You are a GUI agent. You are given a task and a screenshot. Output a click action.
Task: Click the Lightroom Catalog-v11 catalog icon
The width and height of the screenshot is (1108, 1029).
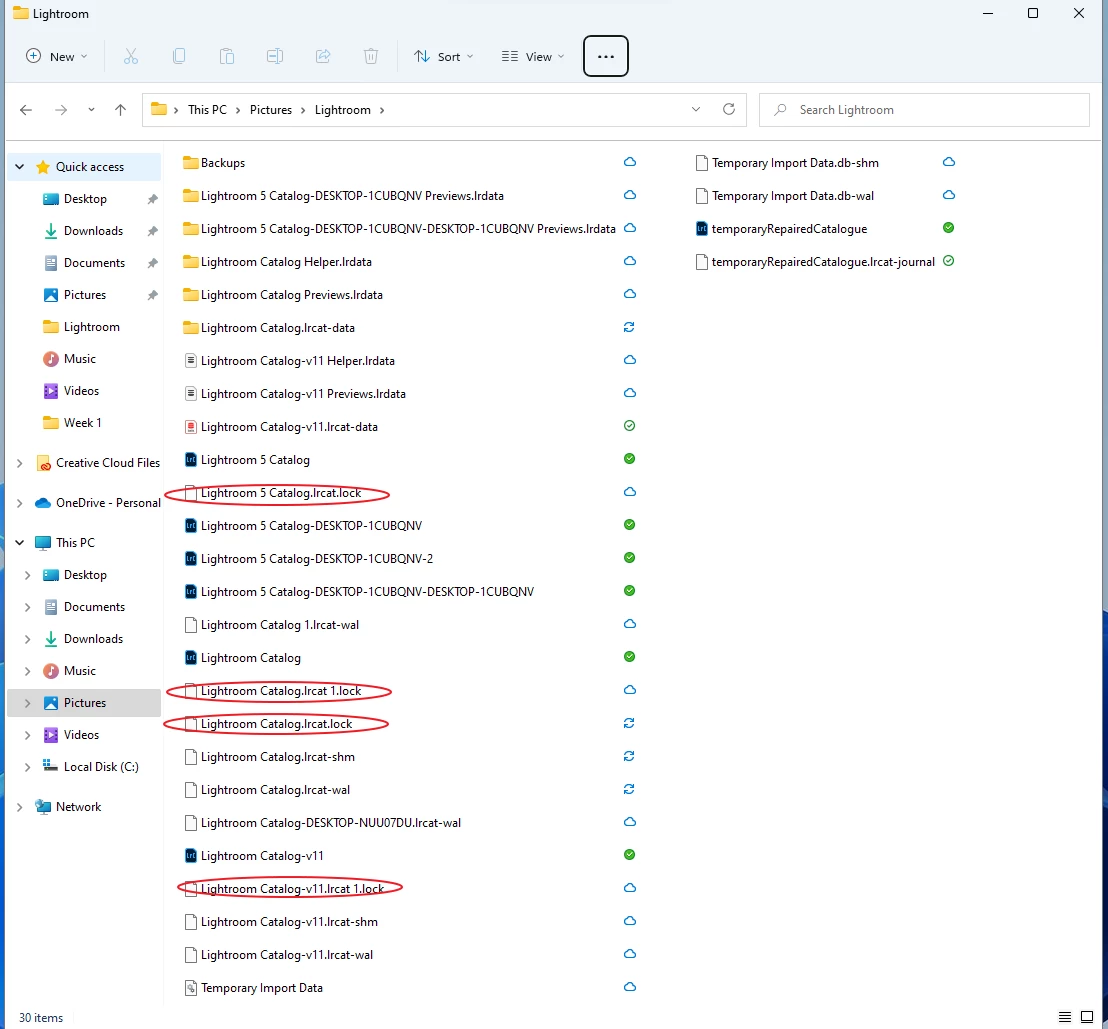(190, 856)
